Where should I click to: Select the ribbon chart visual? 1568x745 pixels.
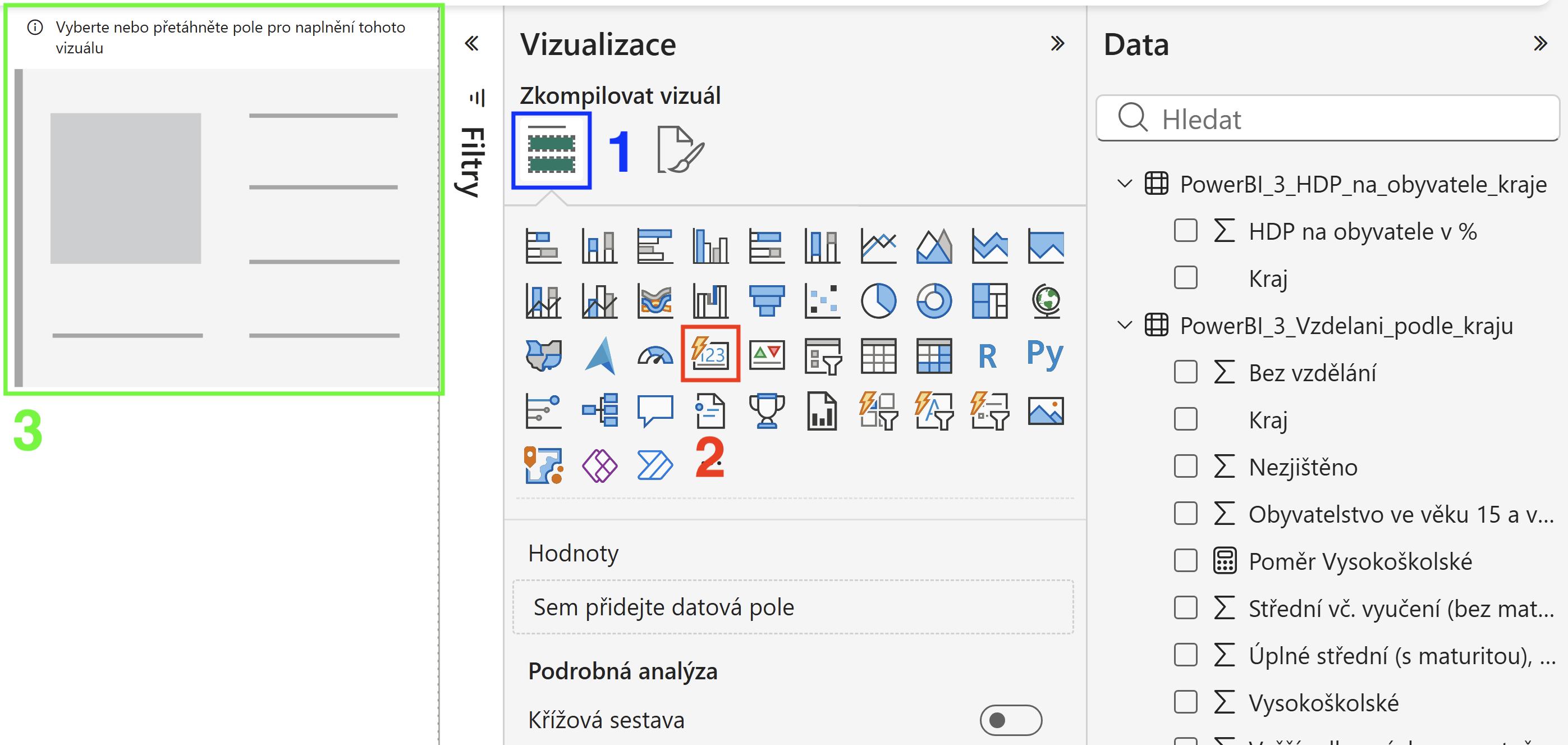655,300
